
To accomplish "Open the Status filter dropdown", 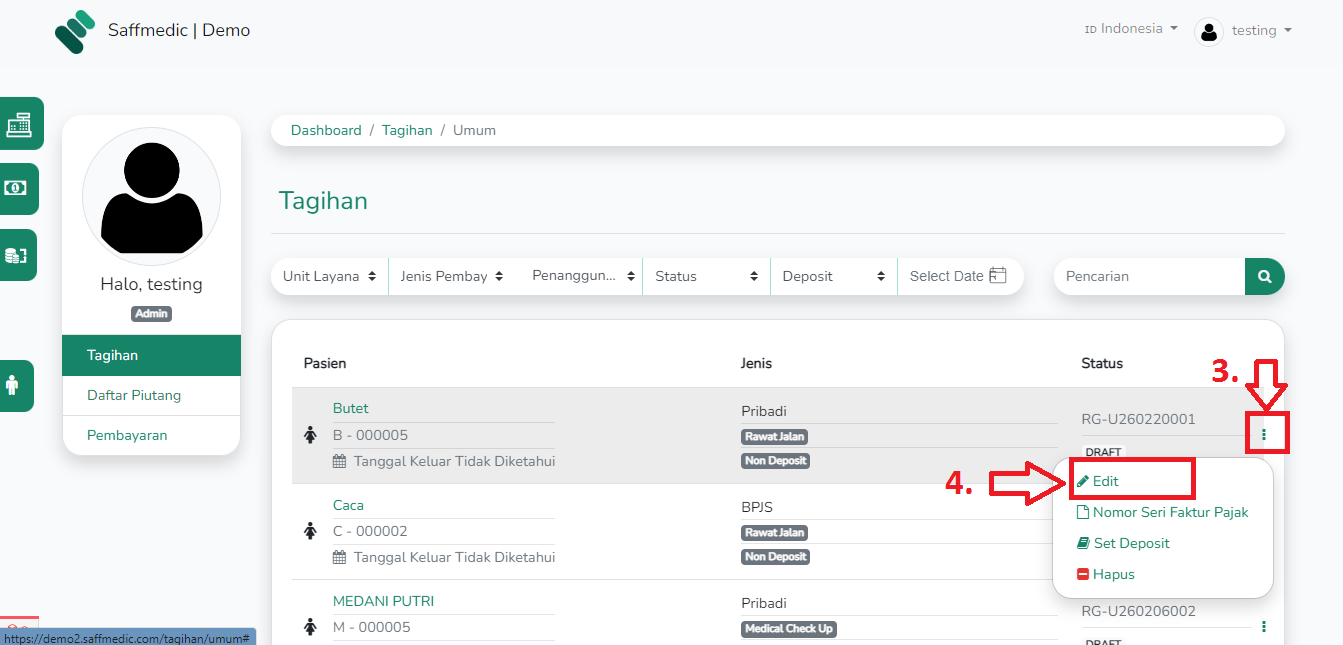I will [706, 276].
